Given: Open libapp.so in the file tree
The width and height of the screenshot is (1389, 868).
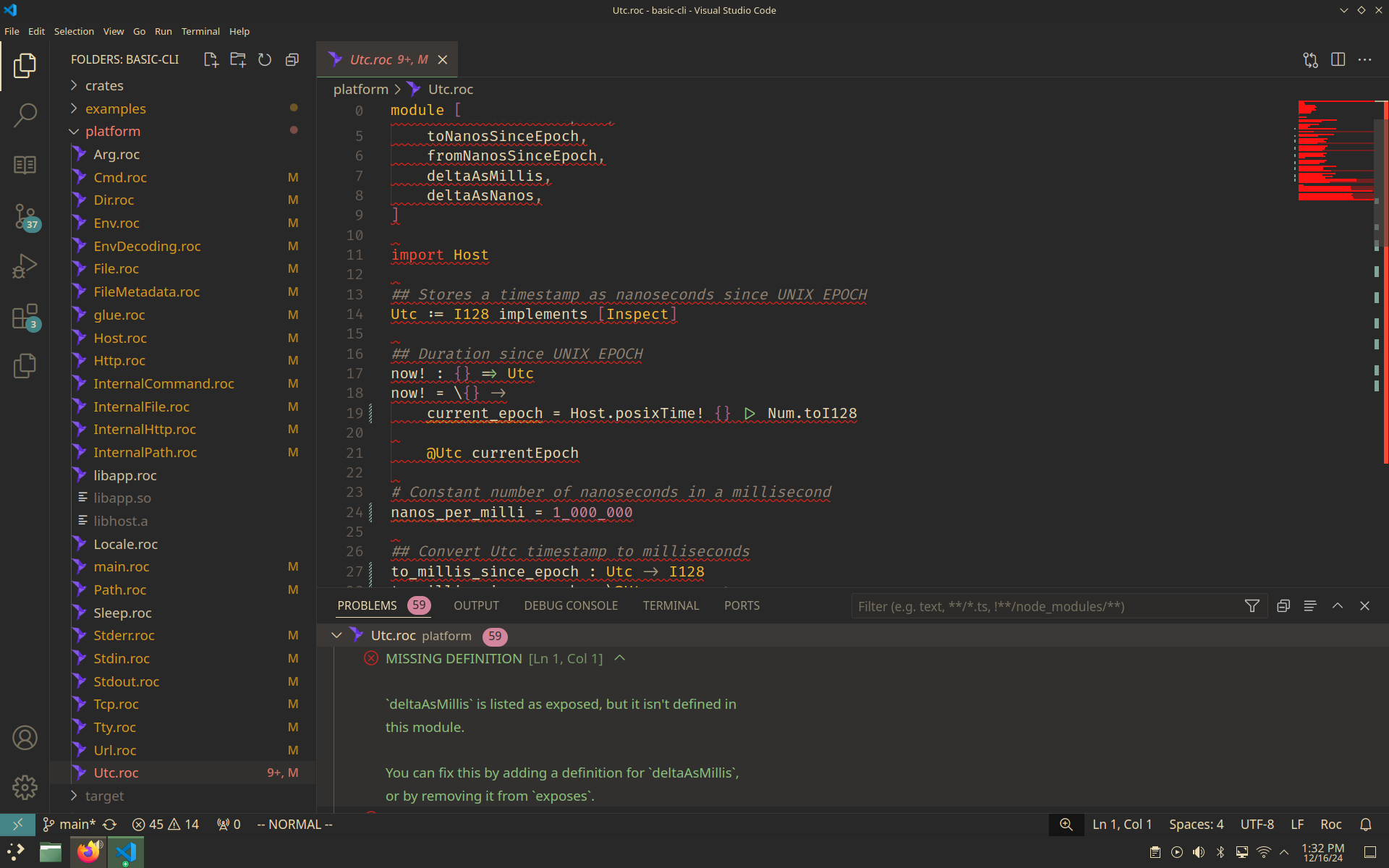Looking at the screenshot, I should pos(122,498).
